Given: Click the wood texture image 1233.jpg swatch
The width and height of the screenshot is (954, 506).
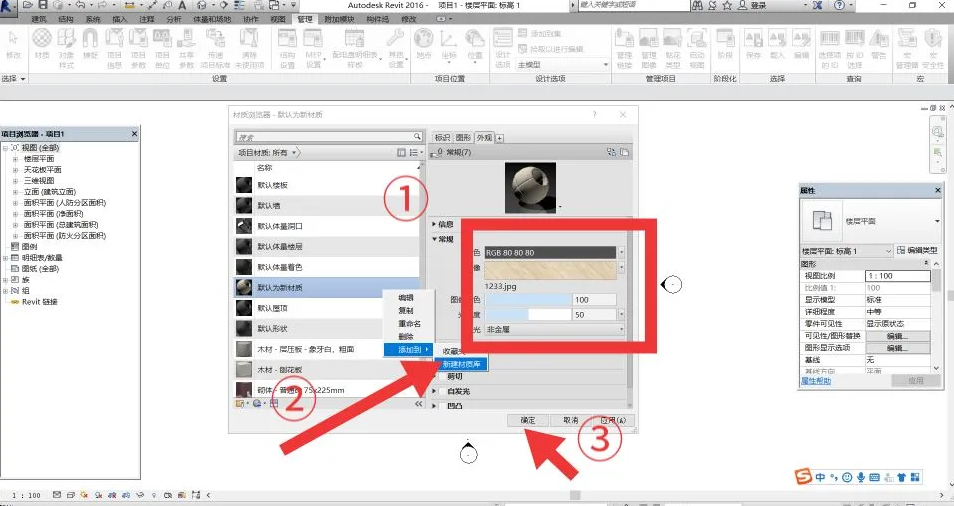Looking at the screenshot, I should point(551,270).
